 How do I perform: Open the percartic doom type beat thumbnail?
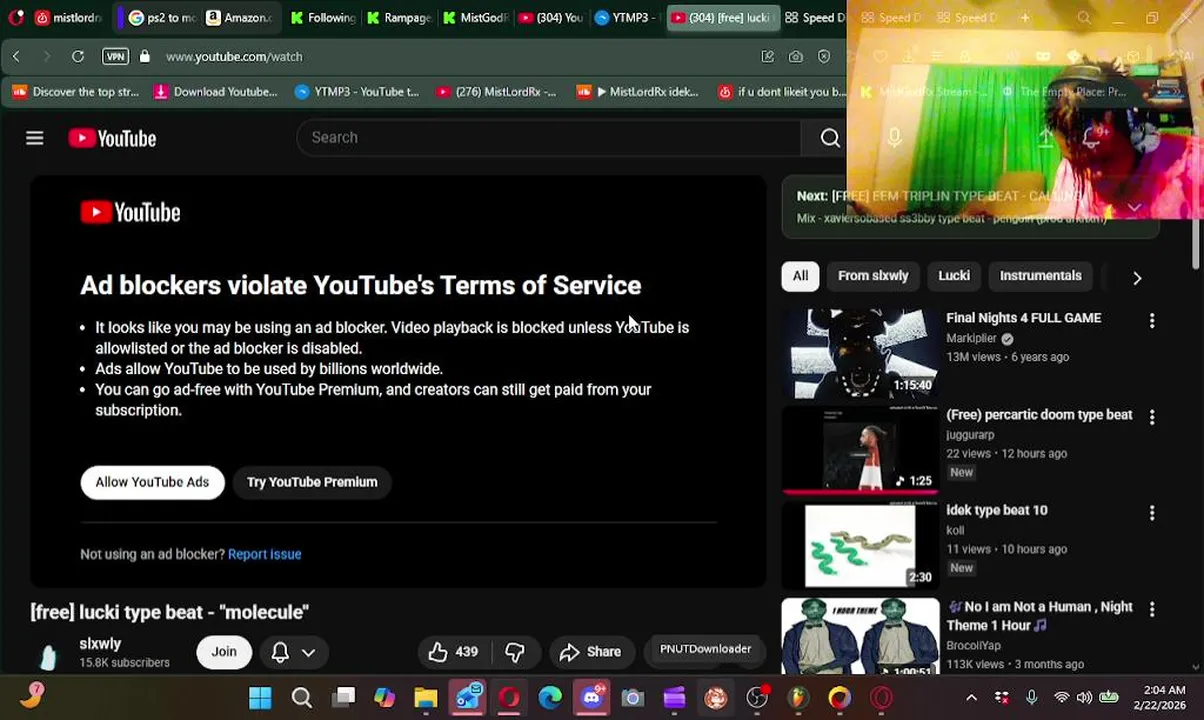(x=860, y=450)
